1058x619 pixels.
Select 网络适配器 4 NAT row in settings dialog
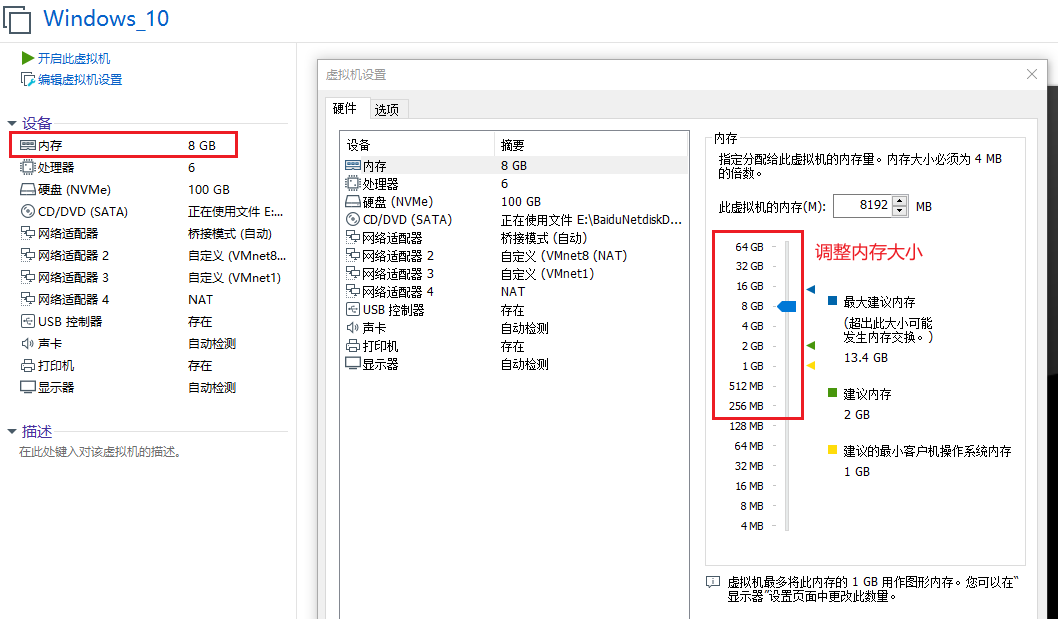(x=514, y=292)
